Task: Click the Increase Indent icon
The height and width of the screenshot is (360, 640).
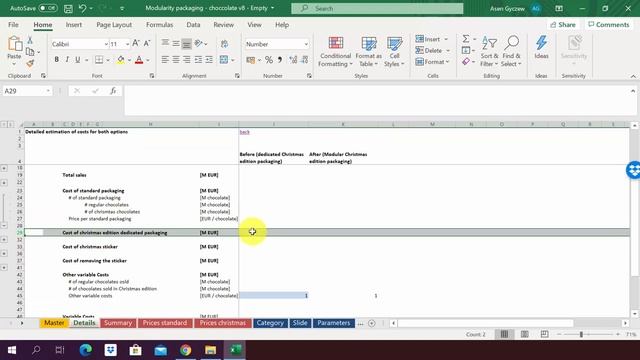Action: (x=209, y=60)
